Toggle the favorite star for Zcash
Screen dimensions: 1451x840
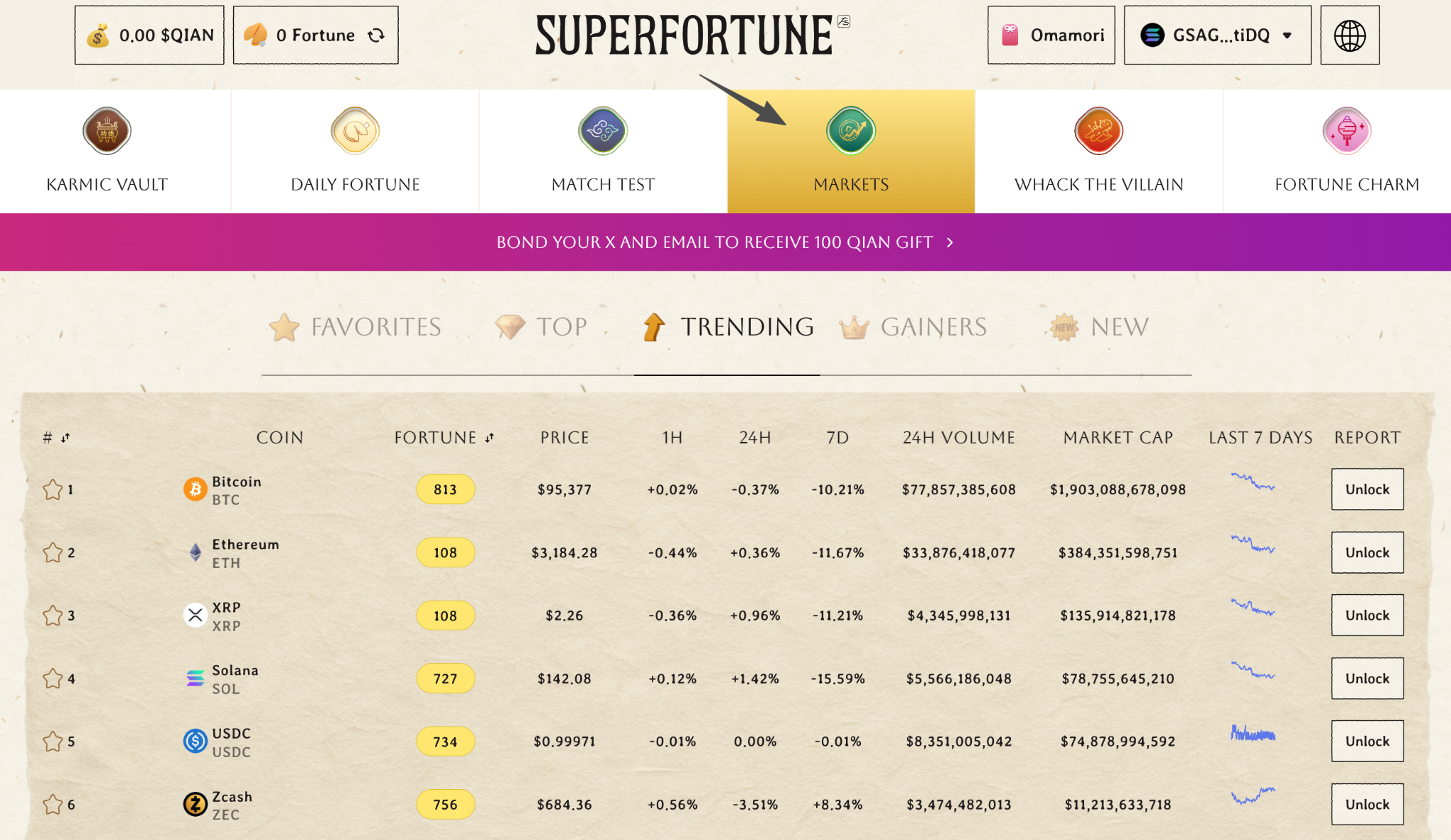[52, 805]
